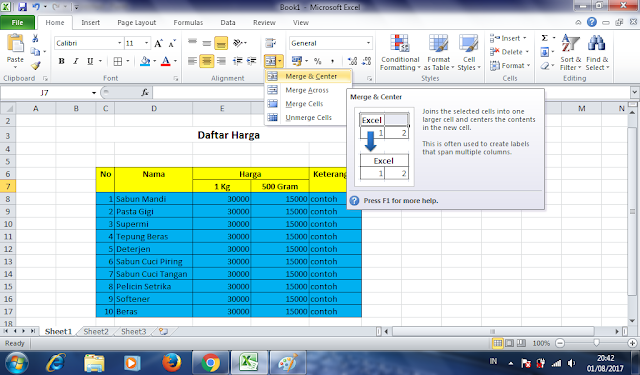
Task: Increase font size with Grow Font
Action: (158, 43)
